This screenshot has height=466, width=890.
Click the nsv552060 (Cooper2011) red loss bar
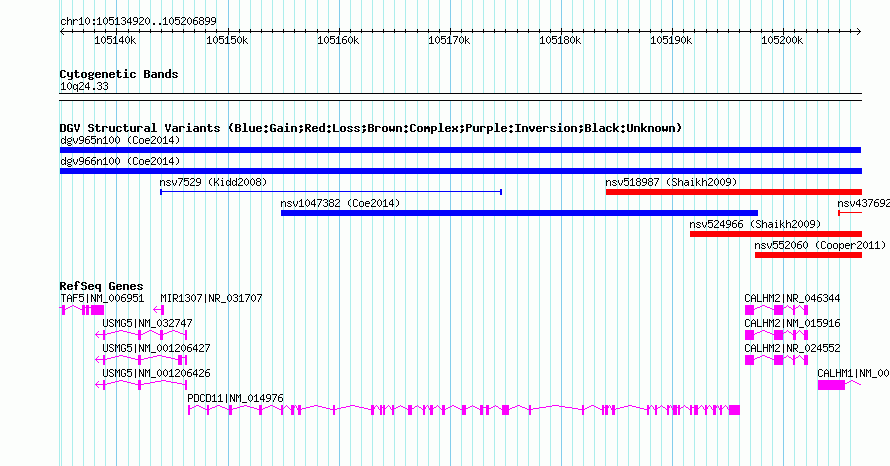(x=808, y=255)
